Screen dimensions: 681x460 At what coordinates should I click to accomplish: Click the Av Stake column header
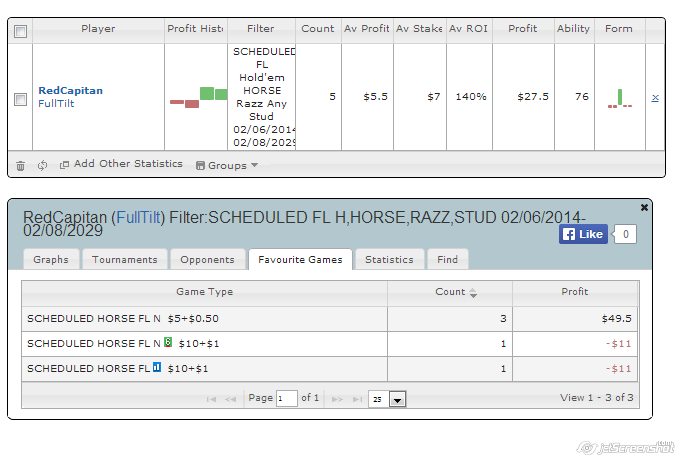coord(420,29)
